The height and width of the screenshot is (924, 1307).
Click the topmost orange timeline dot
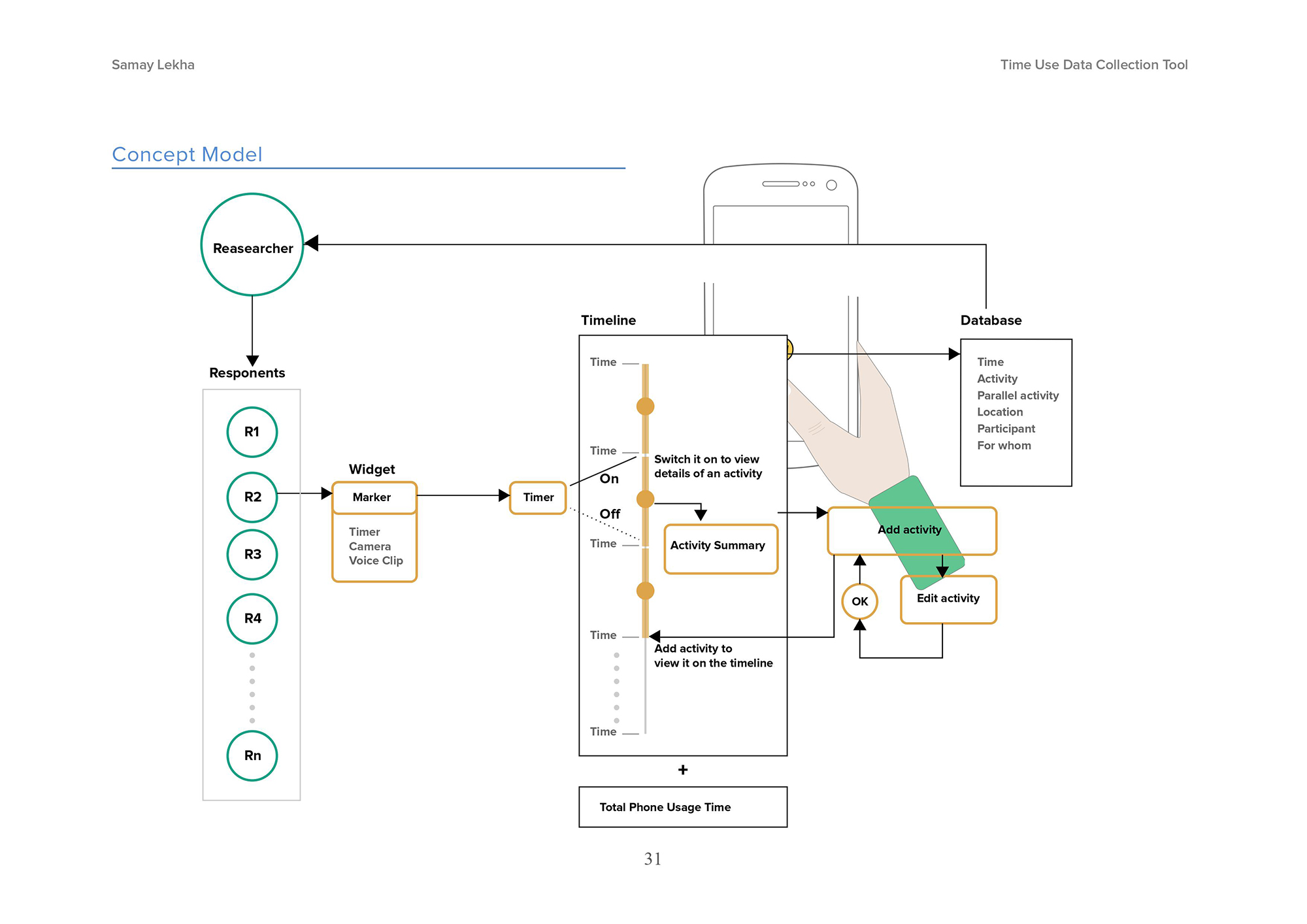[x=645, y=406]
